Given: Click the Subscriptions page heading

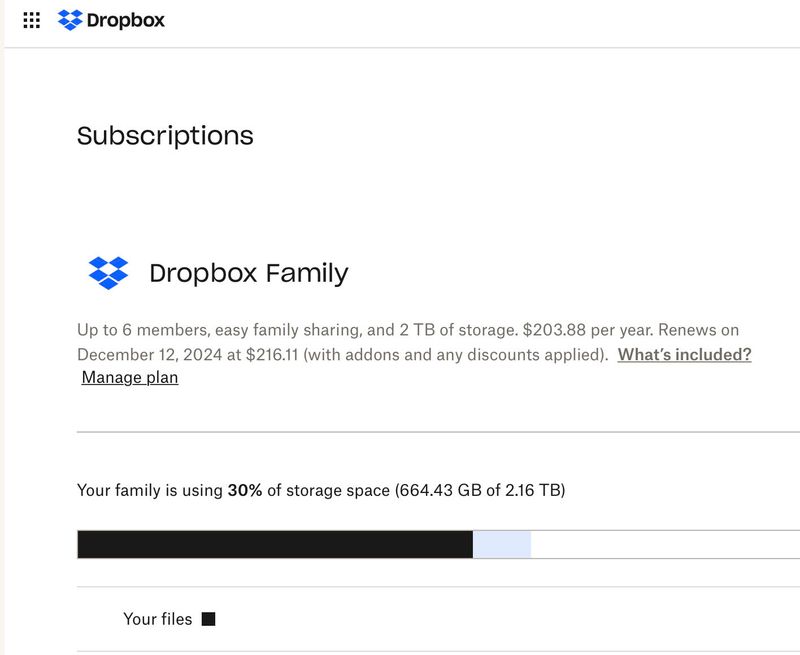Looking at the screenshot, I should point(165,136).
